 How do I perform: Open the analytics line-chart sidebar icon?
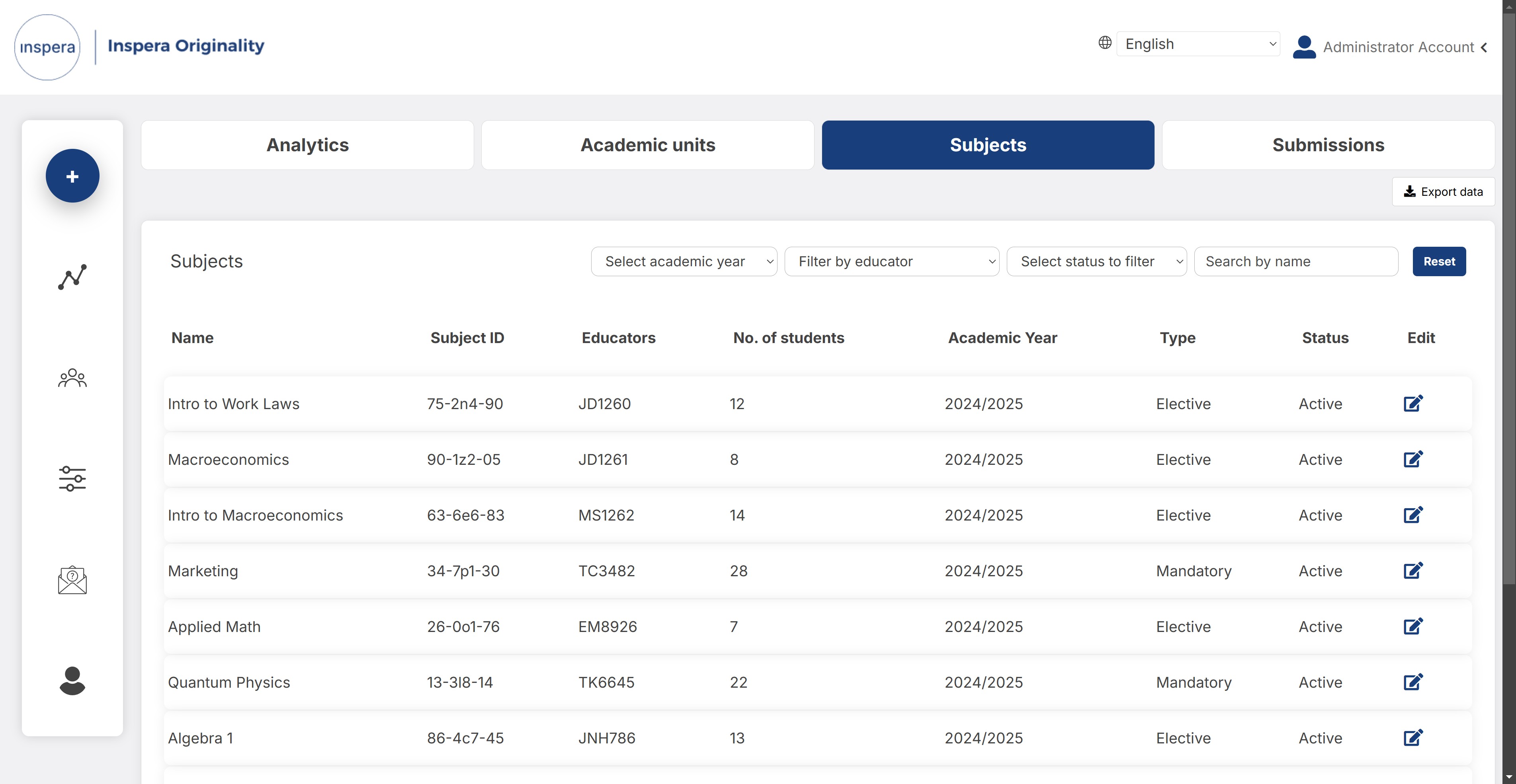click(72, 277)
